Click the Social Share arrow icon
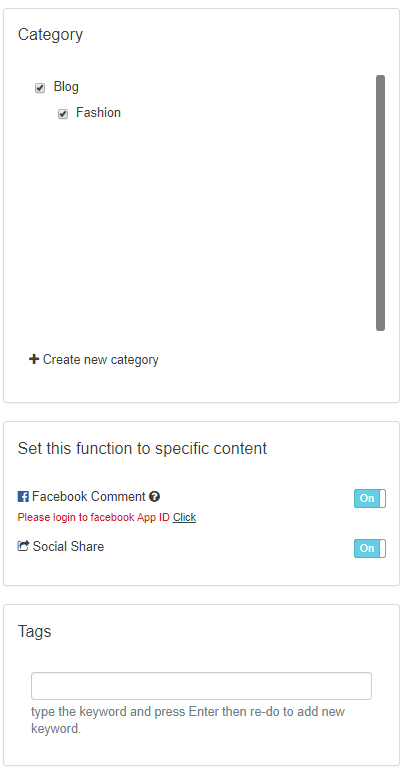404x774 pixels. coord(23,546)
